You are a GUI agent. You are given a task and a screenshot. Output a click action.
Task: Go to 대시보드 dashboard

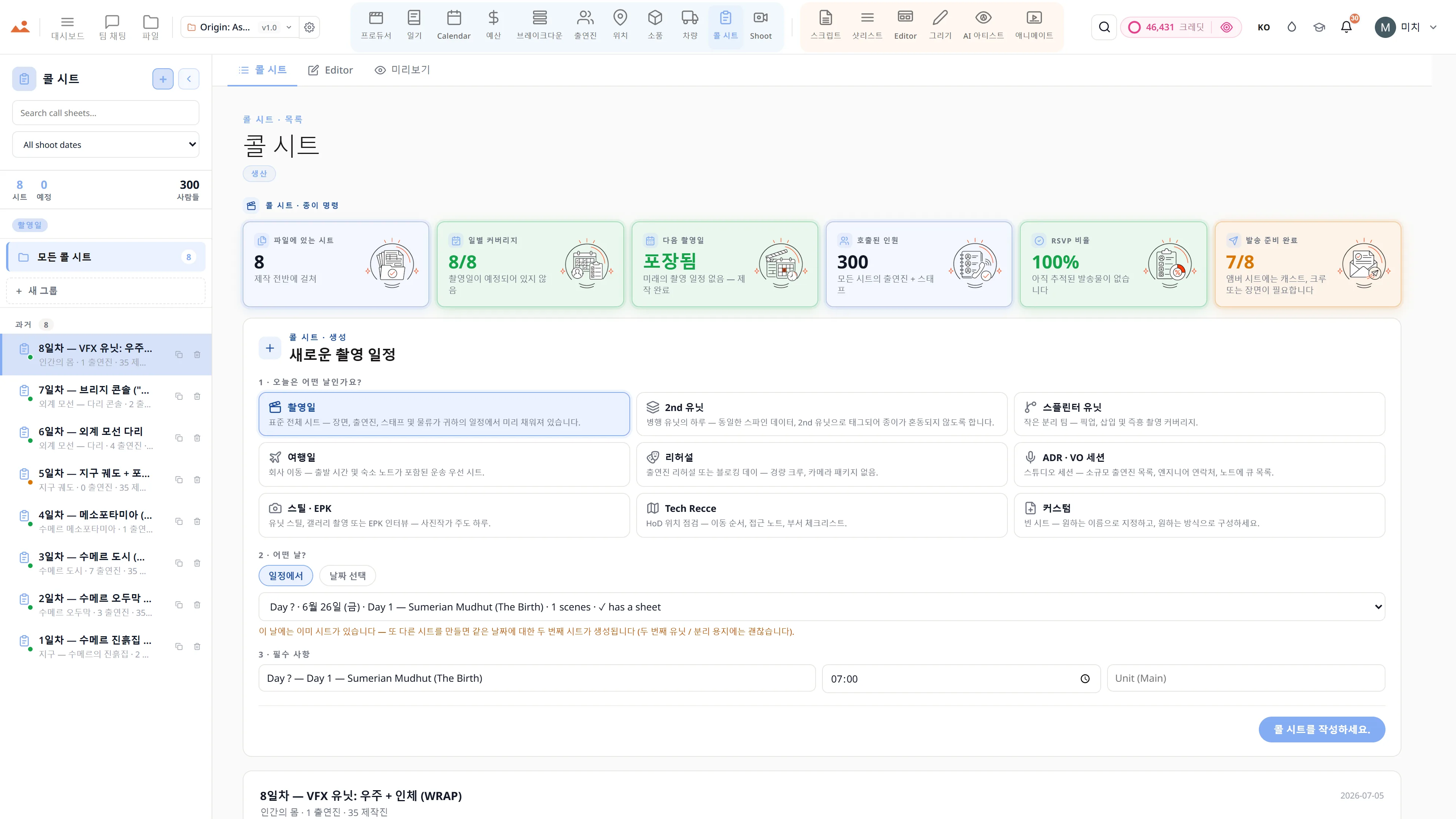coord(67,27)
